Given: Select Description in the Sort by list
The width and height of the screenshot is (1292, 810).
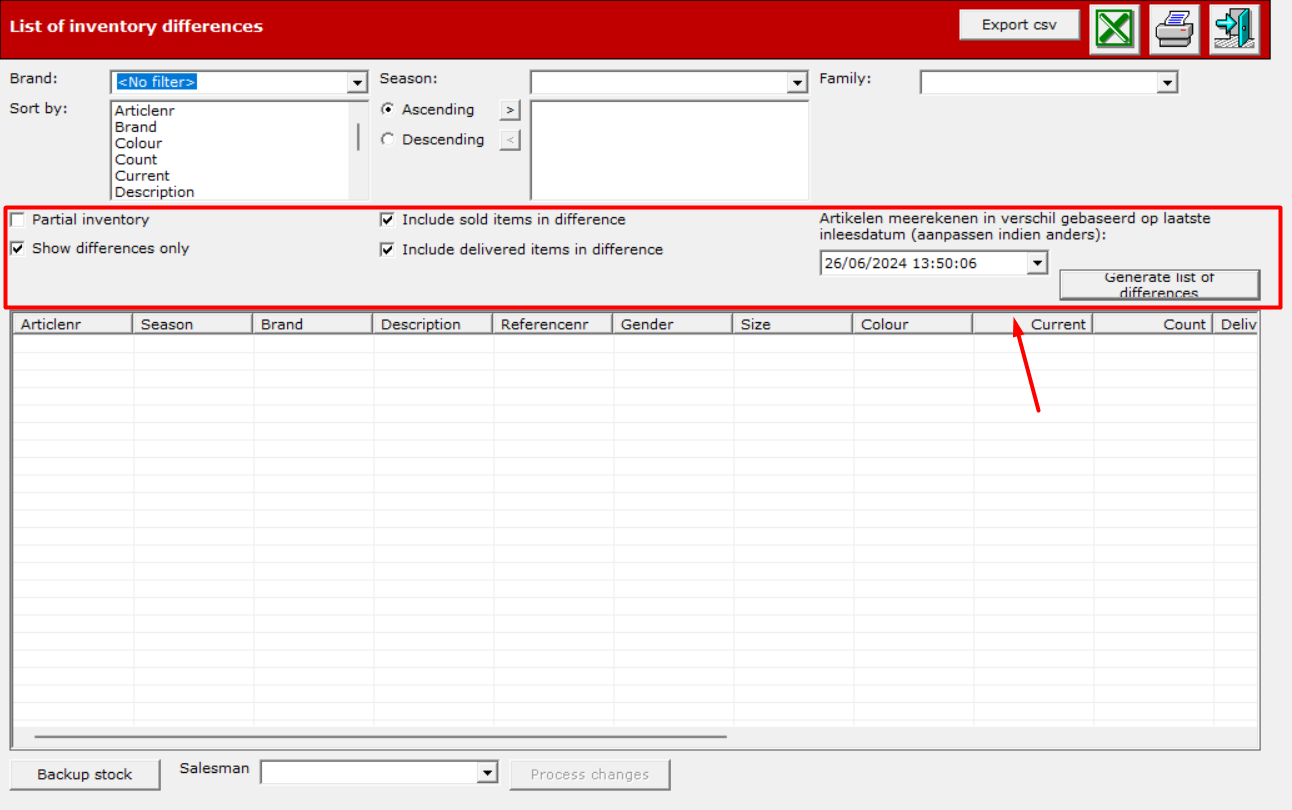Looking at the screenshot, I should 154,192.
